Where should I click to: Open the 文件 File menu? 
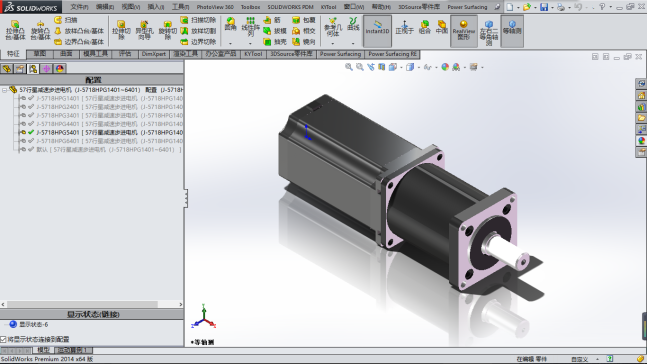click(79, 7)
